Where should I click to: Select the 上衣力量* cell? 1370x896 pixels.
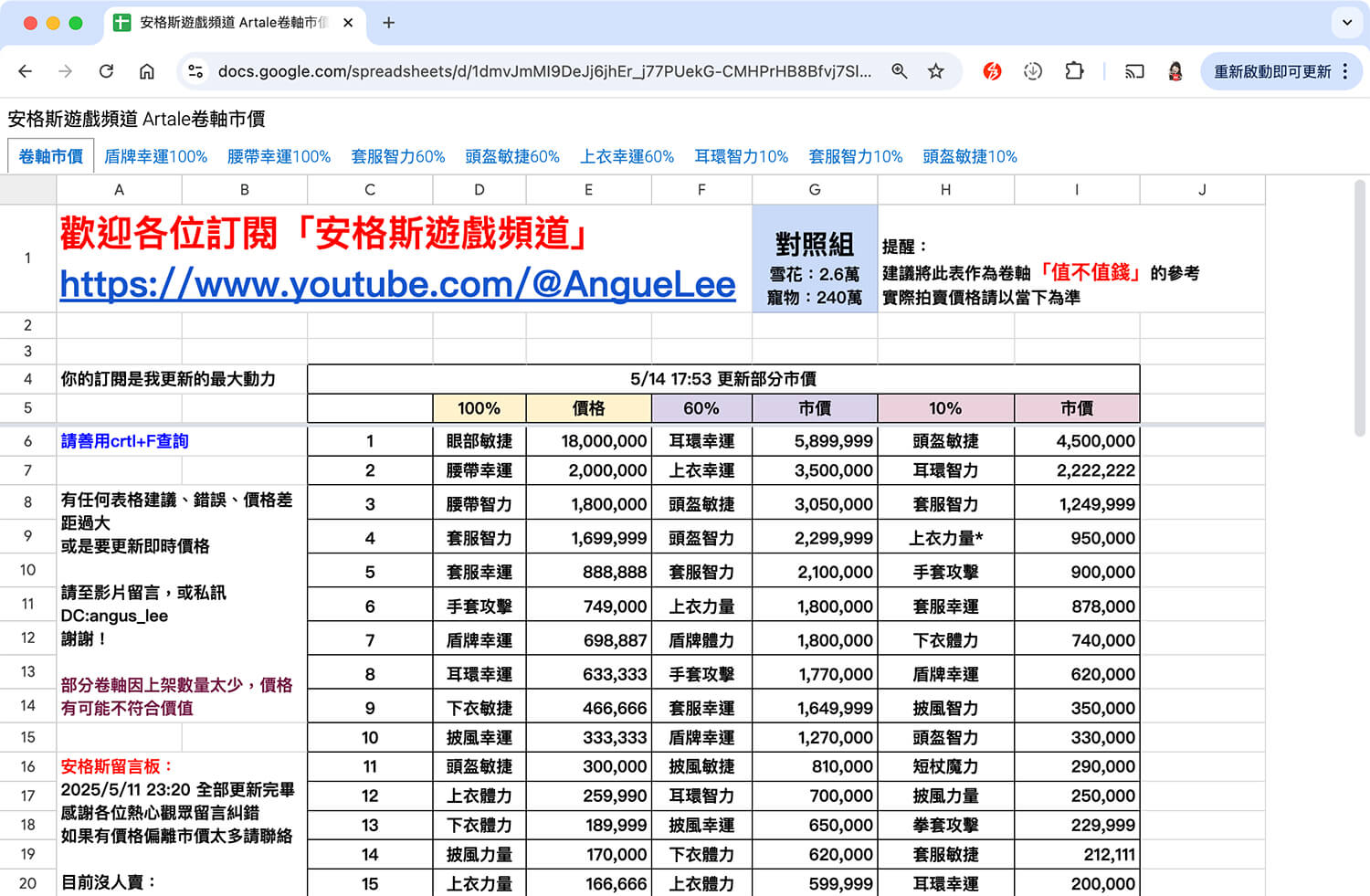(945, 538)
